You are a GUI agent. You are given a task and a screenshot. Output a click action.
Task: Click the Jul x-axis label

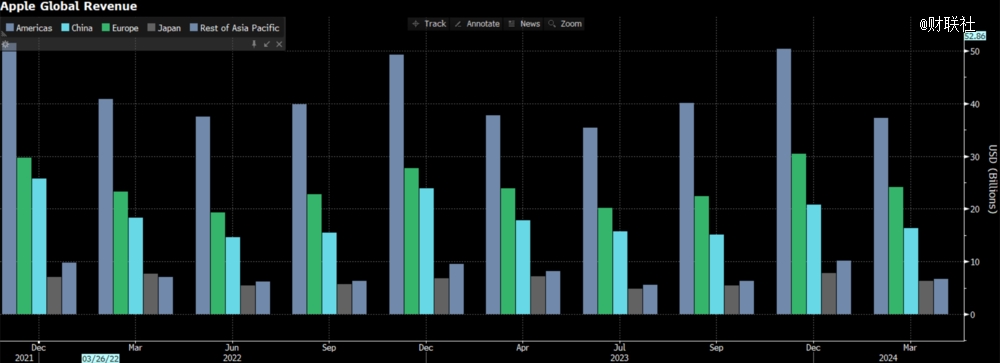click(619, 348)
